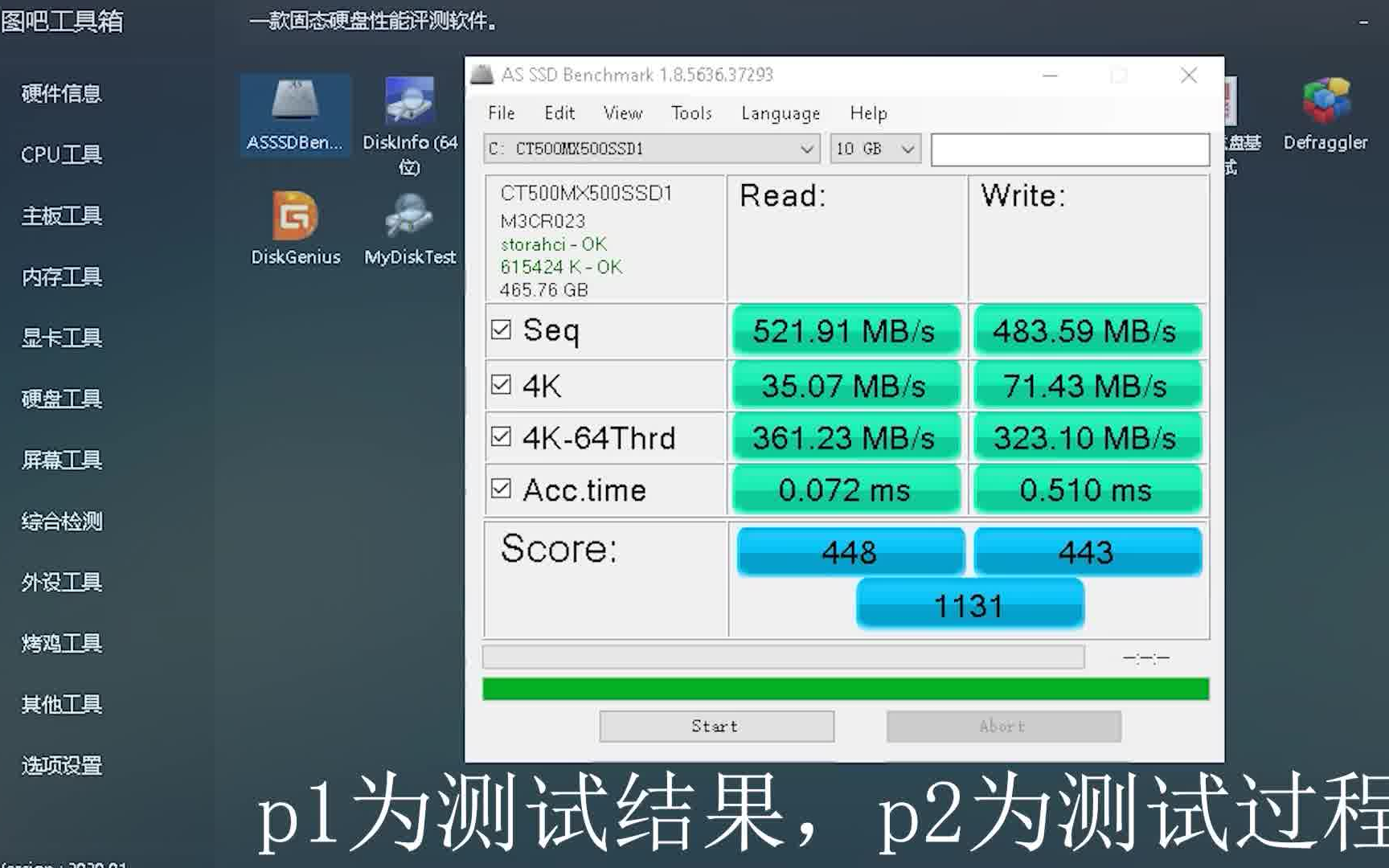Open the ASSSDBenchmark tool icon
The width and height of the screenshot is (1389, 868).
click(x=295, y=115)
